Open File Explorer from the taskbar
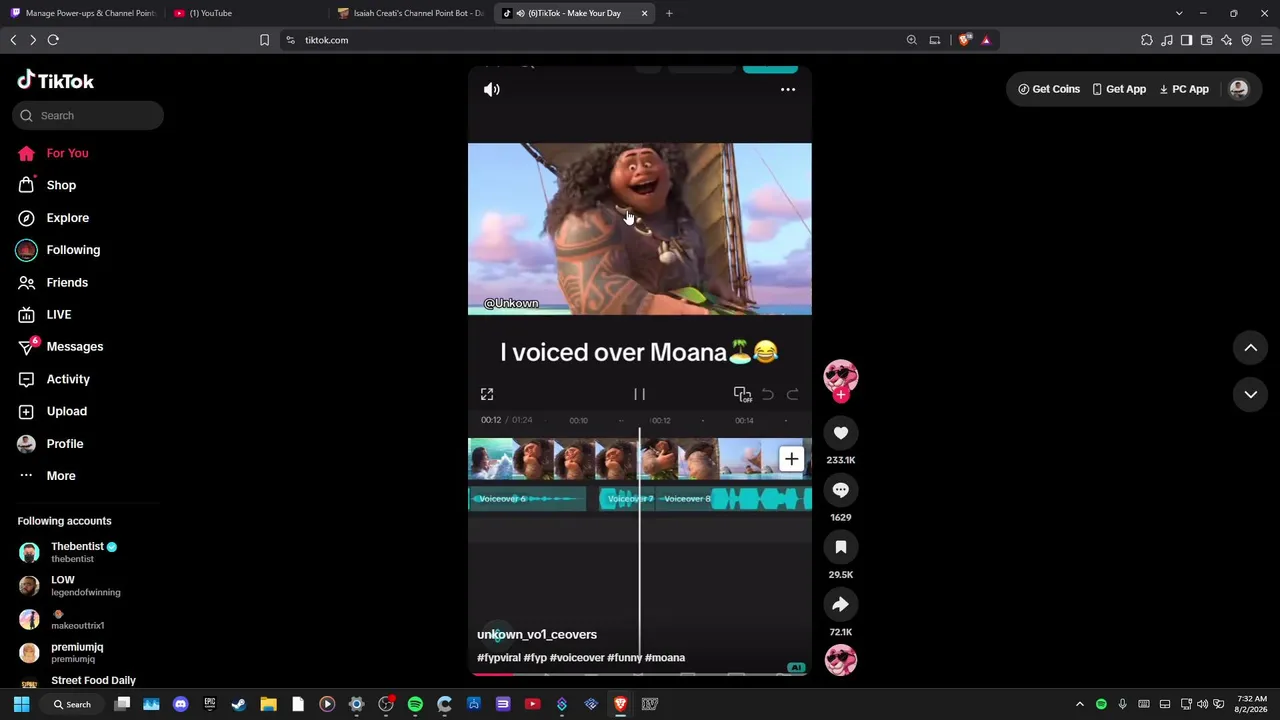Screen dimensions: 1280x720 pos(268,704)
